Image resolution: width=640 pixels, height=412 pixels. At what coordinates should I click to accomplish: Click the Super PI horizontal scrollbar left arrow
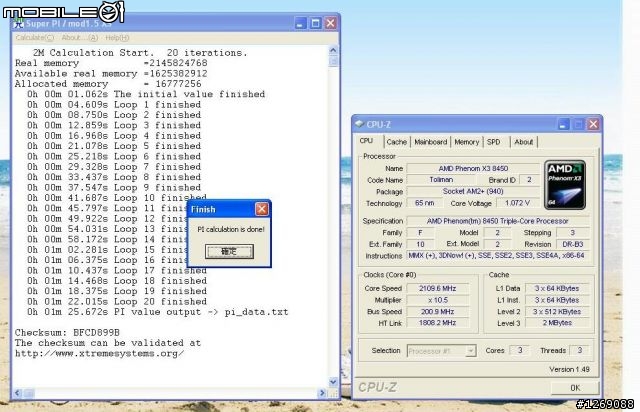[x=17, y=393]
